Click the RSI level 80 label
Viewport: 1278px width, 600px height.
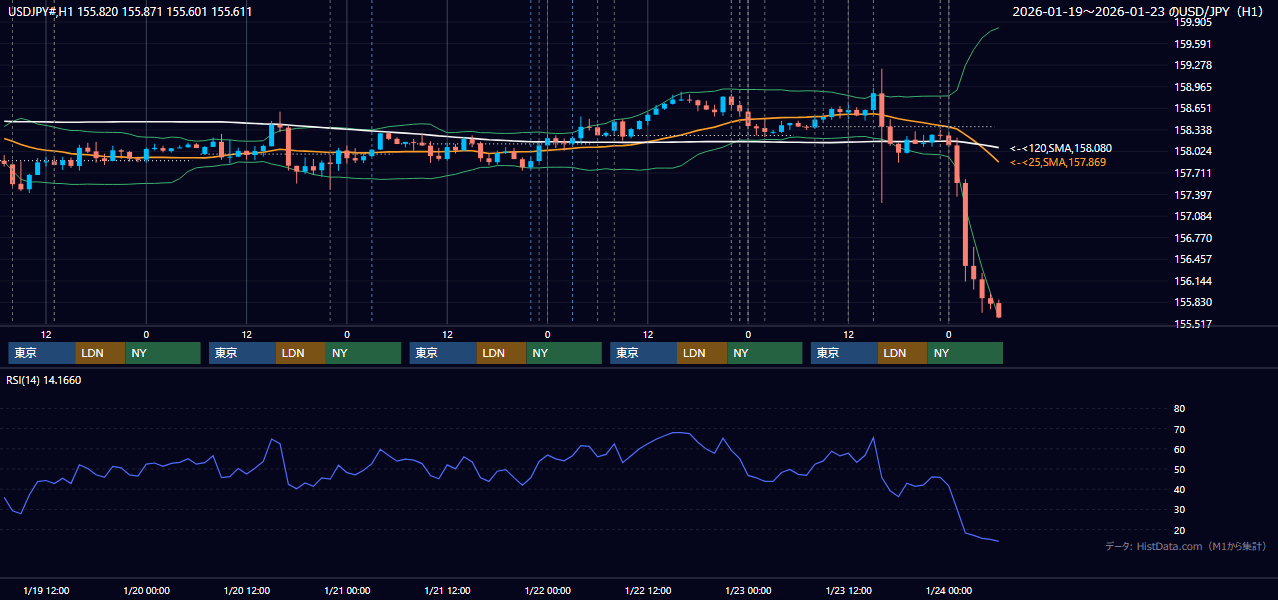click(x=1179, y=409)
